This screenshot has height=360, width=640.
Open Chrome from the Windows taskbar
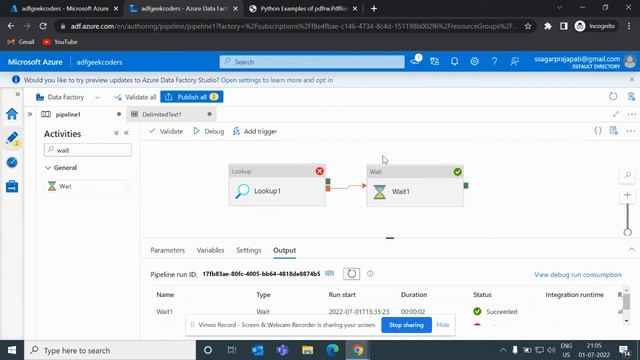coord(358,350)
